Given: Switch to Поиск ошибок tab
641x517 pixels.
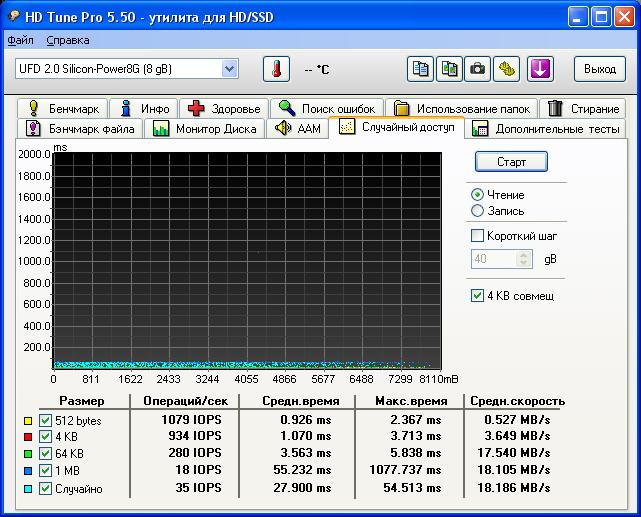Looking at the screenshot, I should (327, 109).
